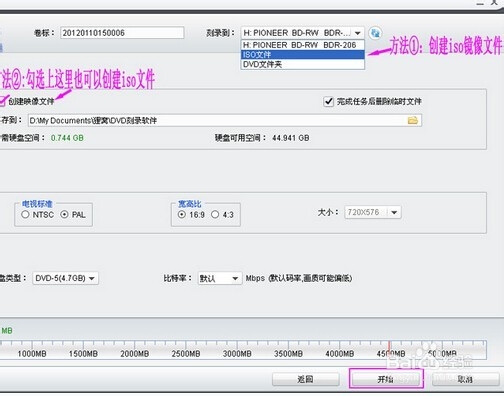504x396 pixels.
Task: Click the 开始 button
Action: (x=386, y=379)
